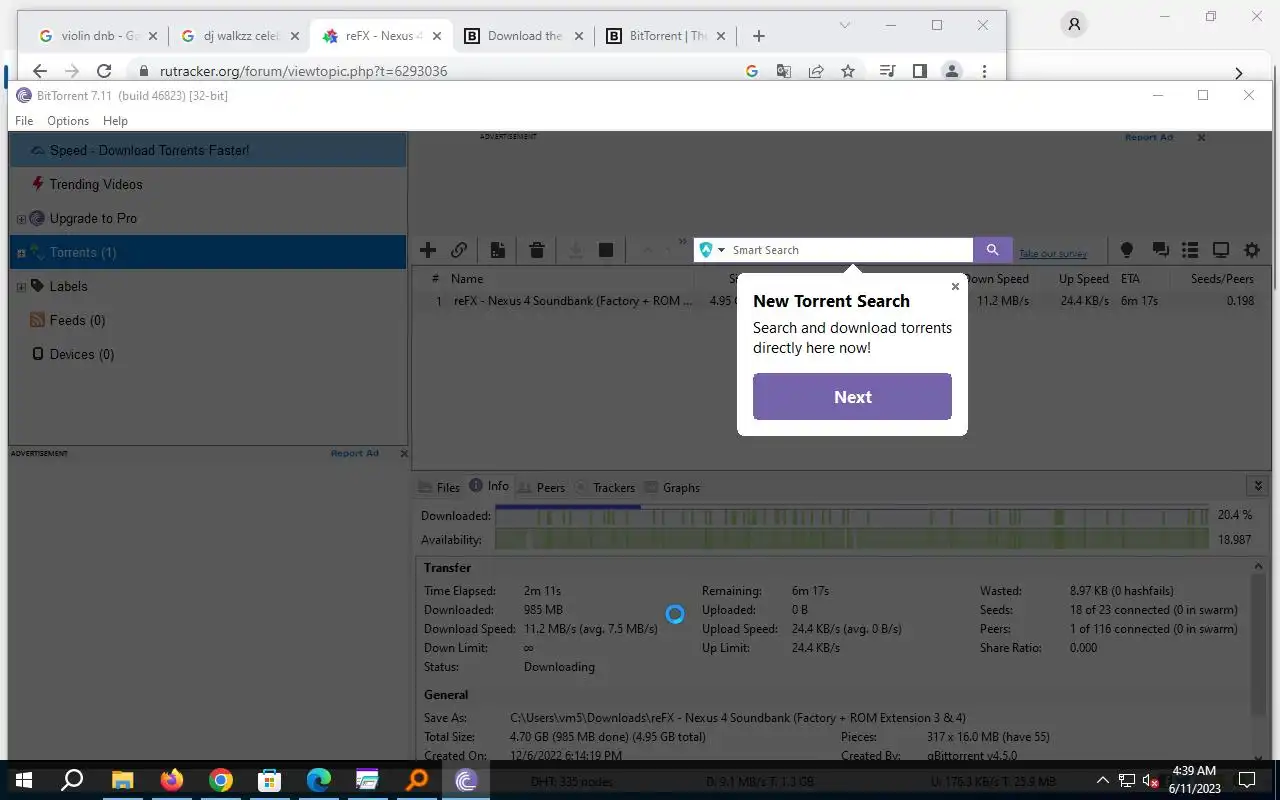Image resolution: width=1280 pixels, height=800 pixels.
Task: Click the purple search magnifier button
Action: 992,250
